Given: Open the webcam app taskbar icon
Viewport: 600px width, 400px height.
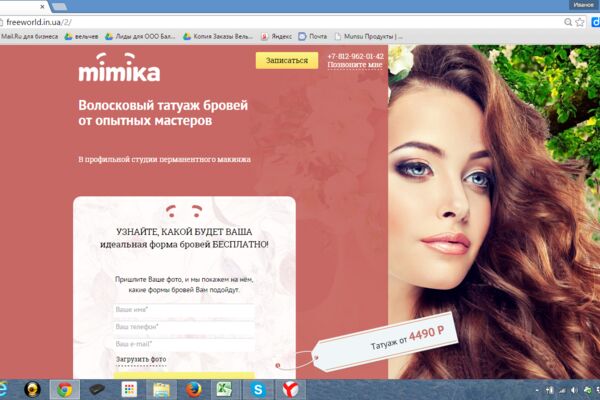Looking at the screenshot, I should [33, 390].
